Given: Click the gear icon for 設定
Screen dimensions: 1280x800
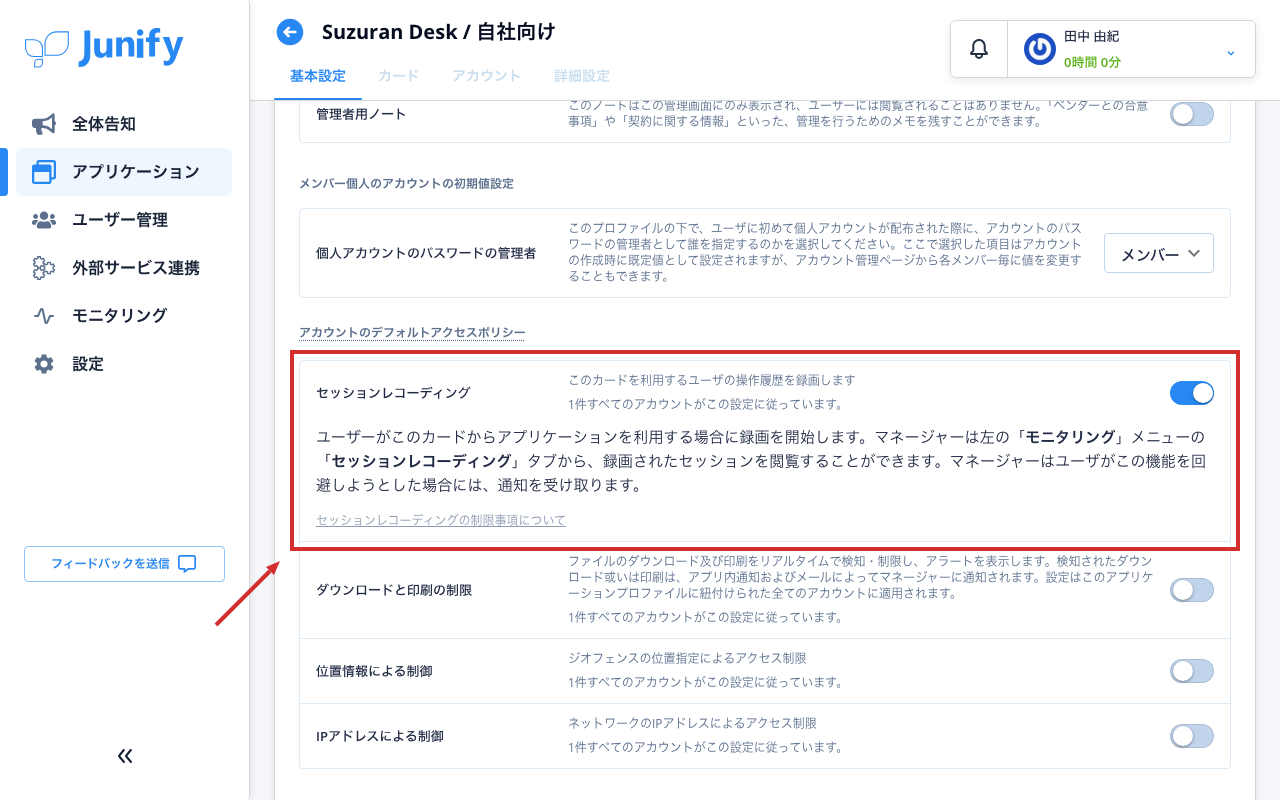Looking at the screenshot, I should point(44,364).
